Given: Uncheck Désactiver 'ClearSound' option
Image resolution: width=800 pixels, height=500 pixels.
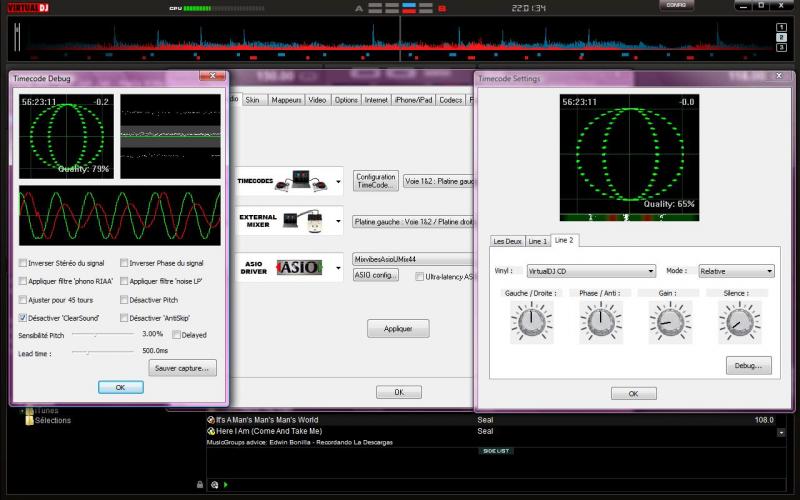Looking at the screenshot, I should pyautogui.click(x=23, y=317).
